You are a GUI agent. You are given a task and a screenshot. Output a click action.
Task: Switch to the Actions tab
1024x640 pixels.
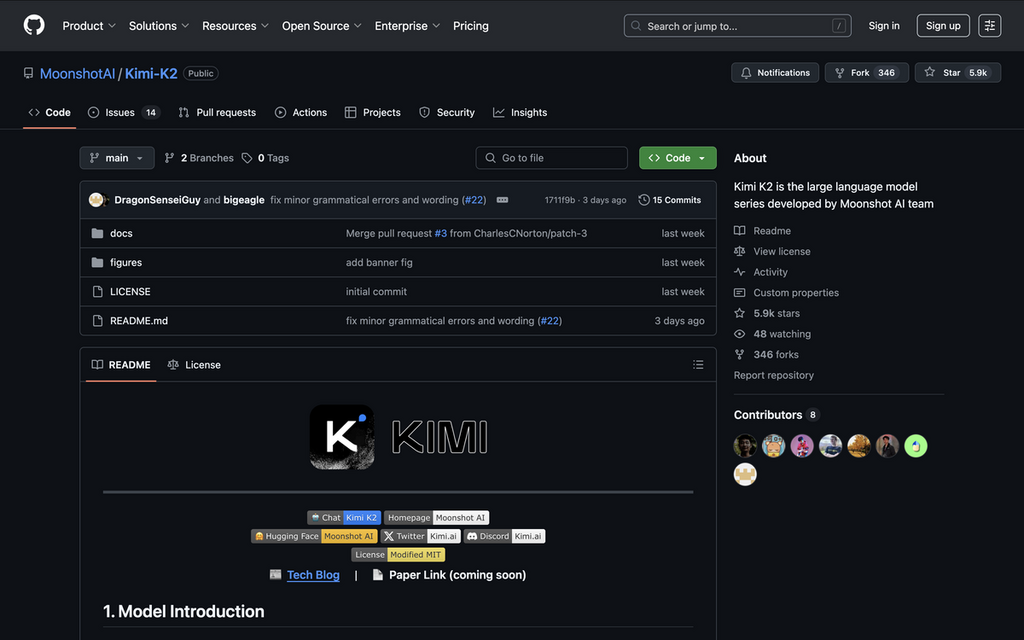click(301, 112)
